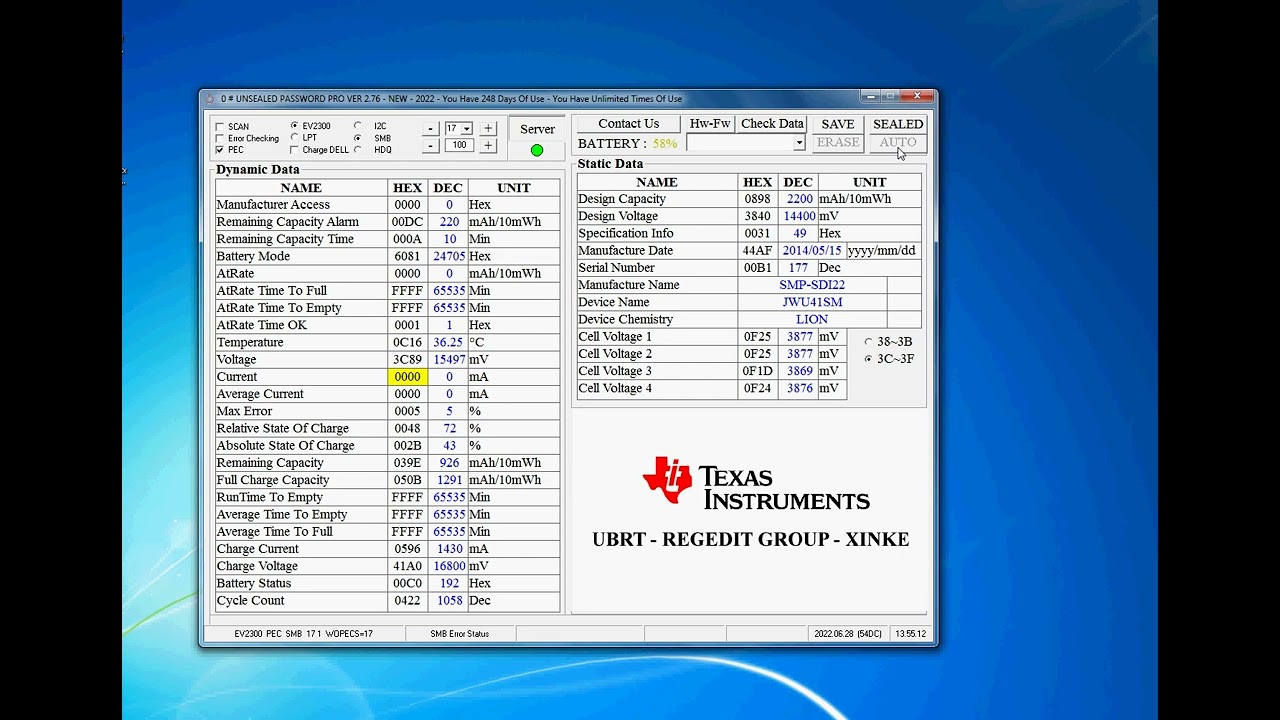The image size is (1280, 720).
Task: Click the Full Charge Capacity value 1291
Action: (x=449, y=480)
